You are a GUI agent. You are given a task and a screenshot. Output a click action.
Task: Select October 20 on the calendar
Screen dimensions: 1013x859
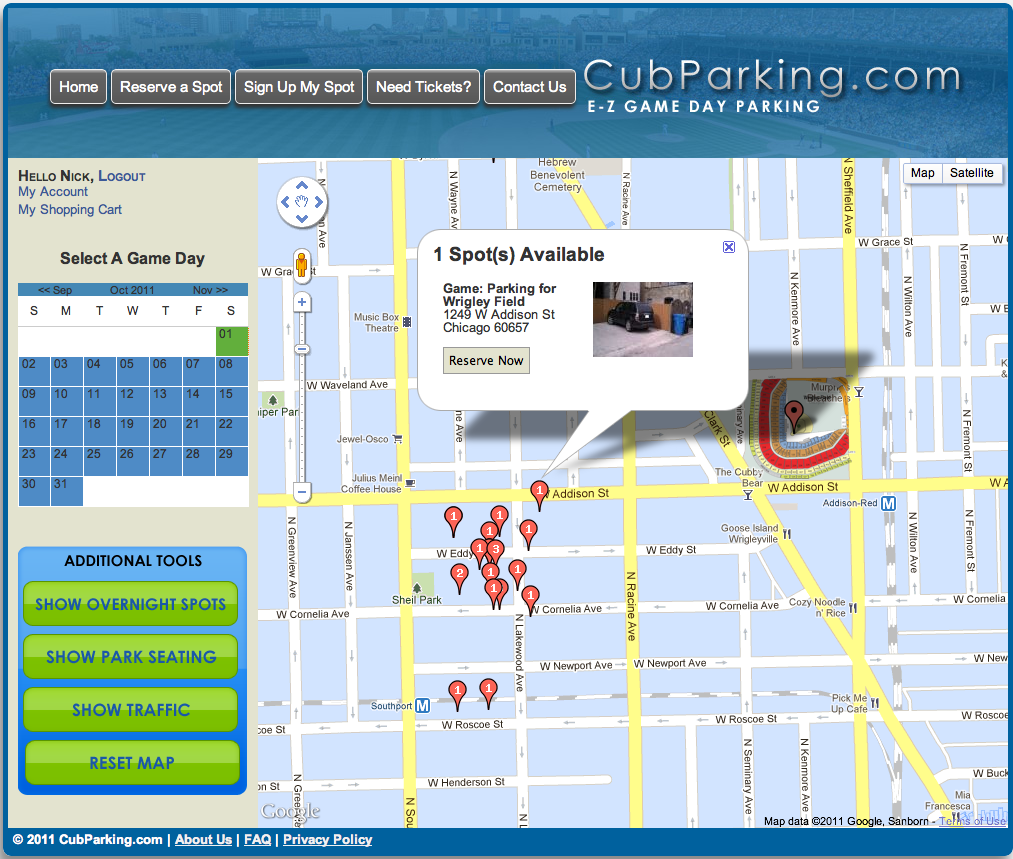coord(166,431)
